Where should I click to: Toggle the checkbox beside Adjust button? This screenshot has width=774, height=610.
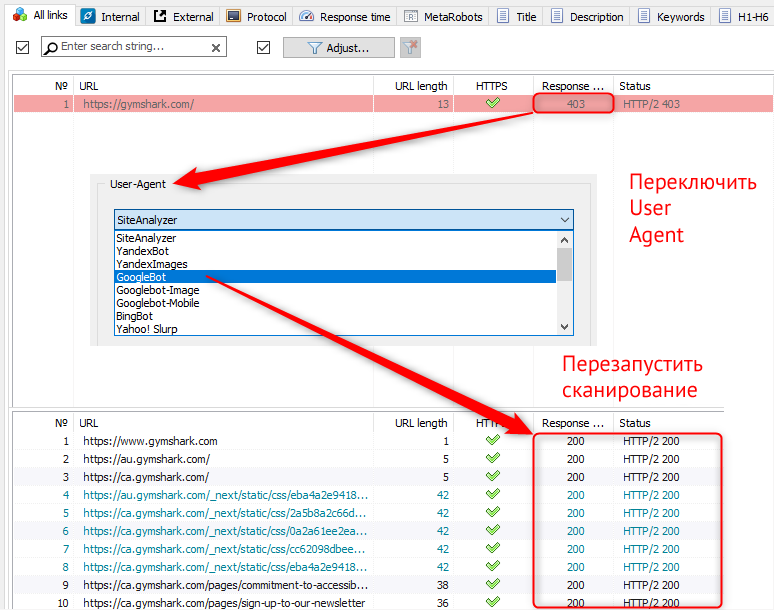pyautogui.click(x=264, y=47)
